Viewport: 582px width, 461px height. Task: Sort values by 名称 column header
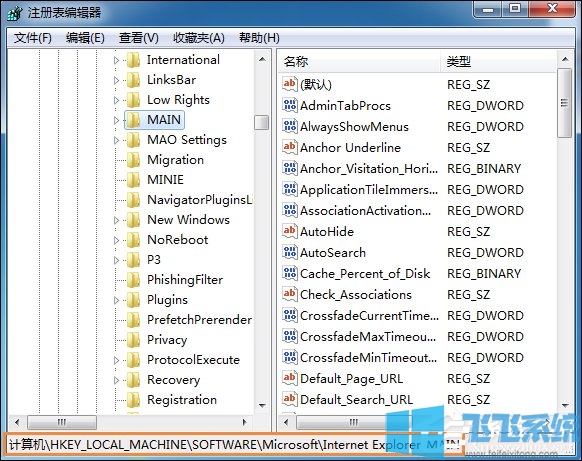(x=359, y=61)
